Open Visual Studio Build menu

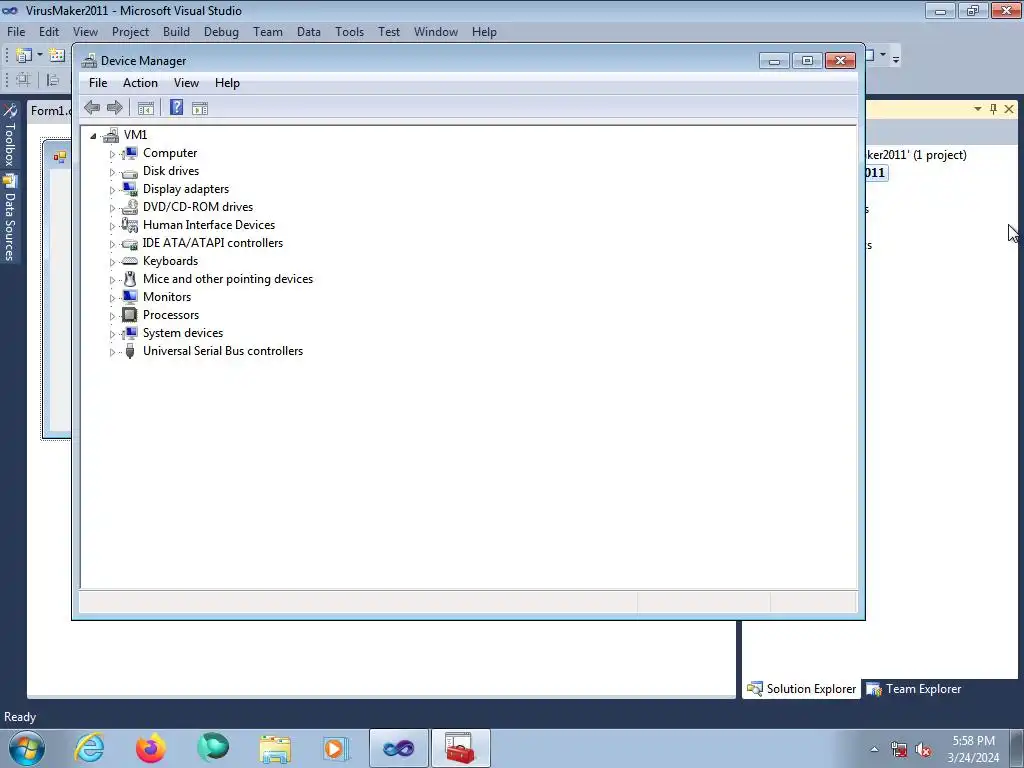click(x=176, y=32)
